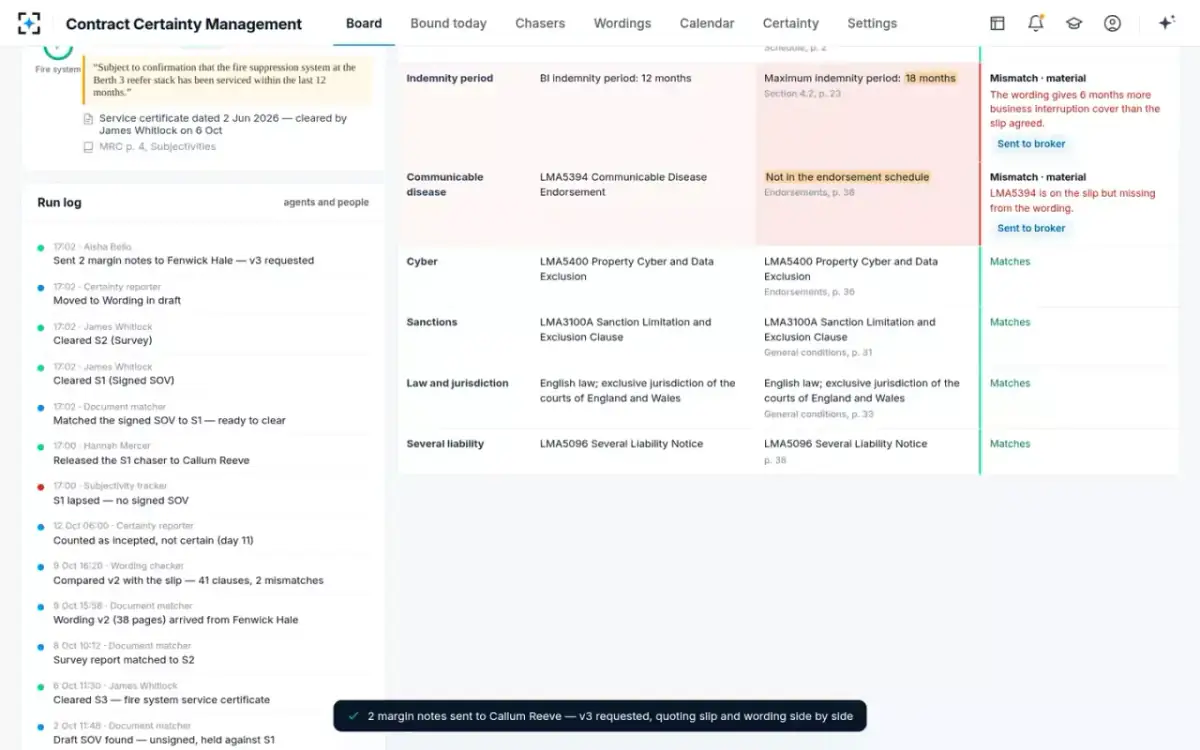Open the layout panel icon in header
The width and height of the screenshot is (1200, 750).
(997, 23)
